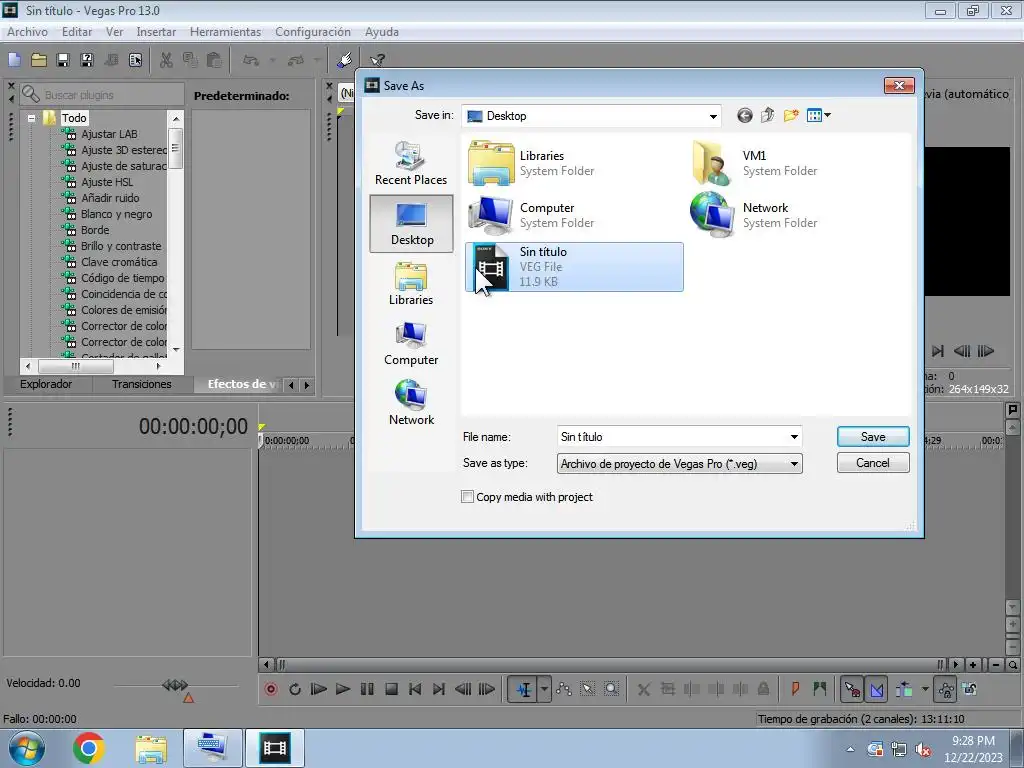This screenshot has width=1024, height=768.
Task: Open the Editar menu
Action: tap(76, 32)
